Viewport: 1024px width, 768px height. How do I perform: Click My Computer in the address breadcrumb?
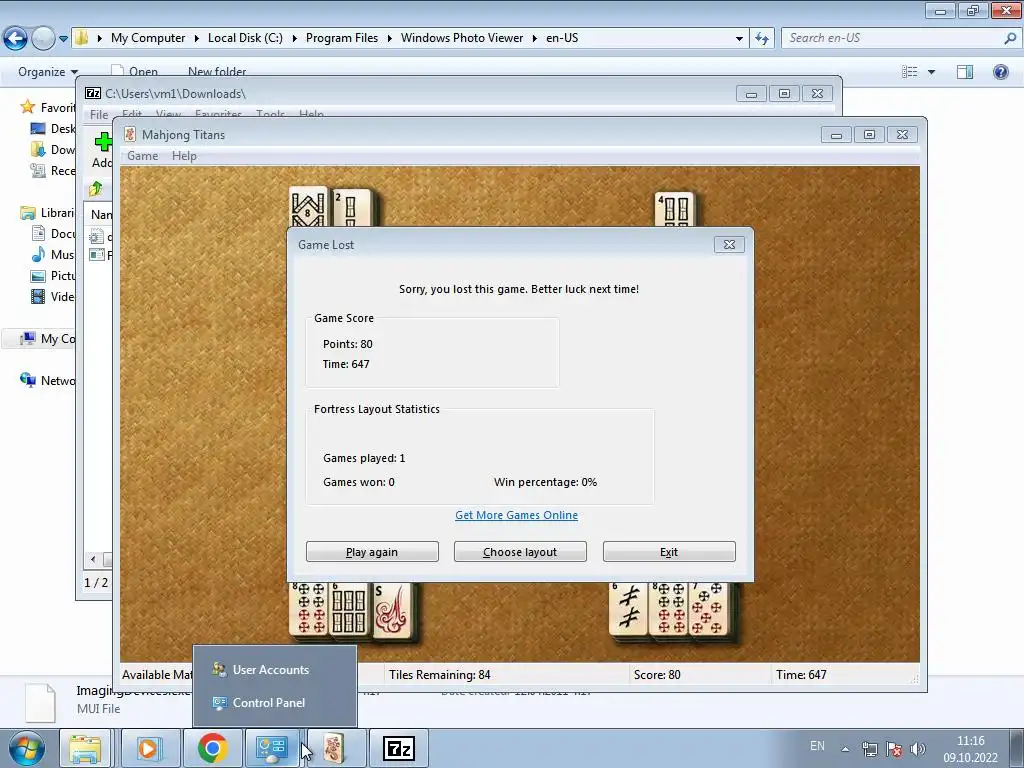coord(148,38)
